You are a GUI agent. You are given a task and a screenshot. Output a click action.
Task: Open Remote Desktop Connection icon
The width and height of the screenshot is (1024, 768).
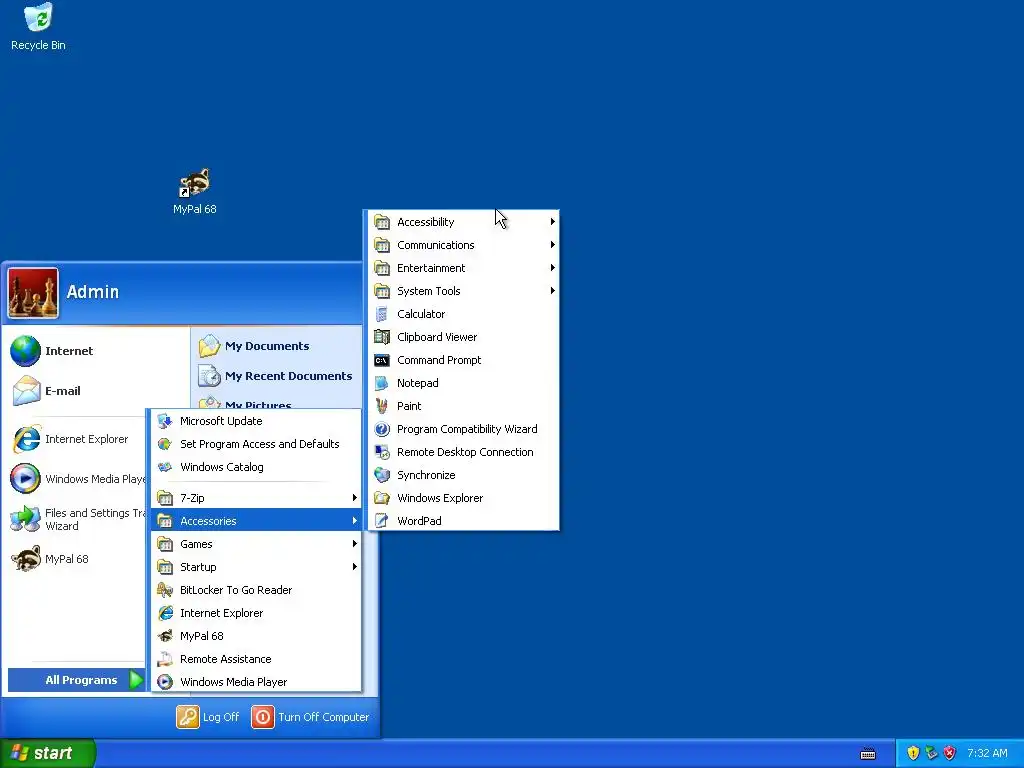pos(382,452)
